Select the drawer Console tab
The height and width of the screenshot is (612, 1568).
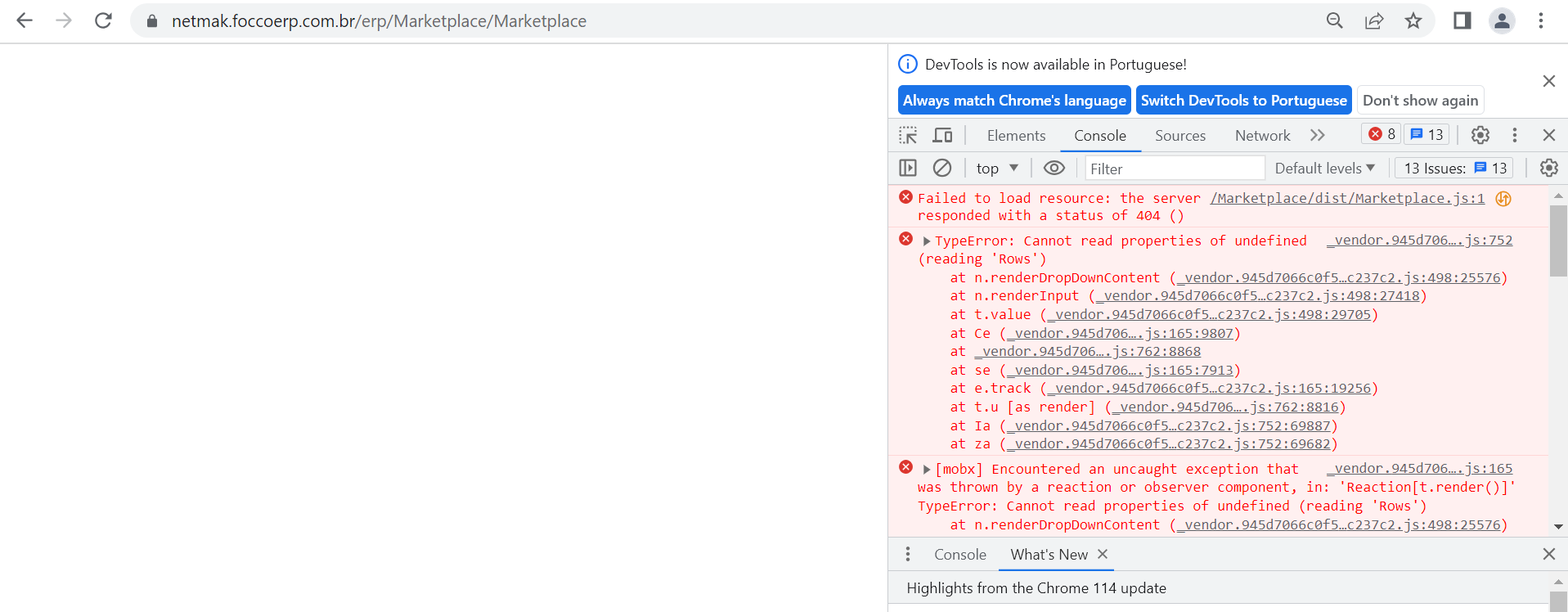pyautogui.click(x=960, y=555)
